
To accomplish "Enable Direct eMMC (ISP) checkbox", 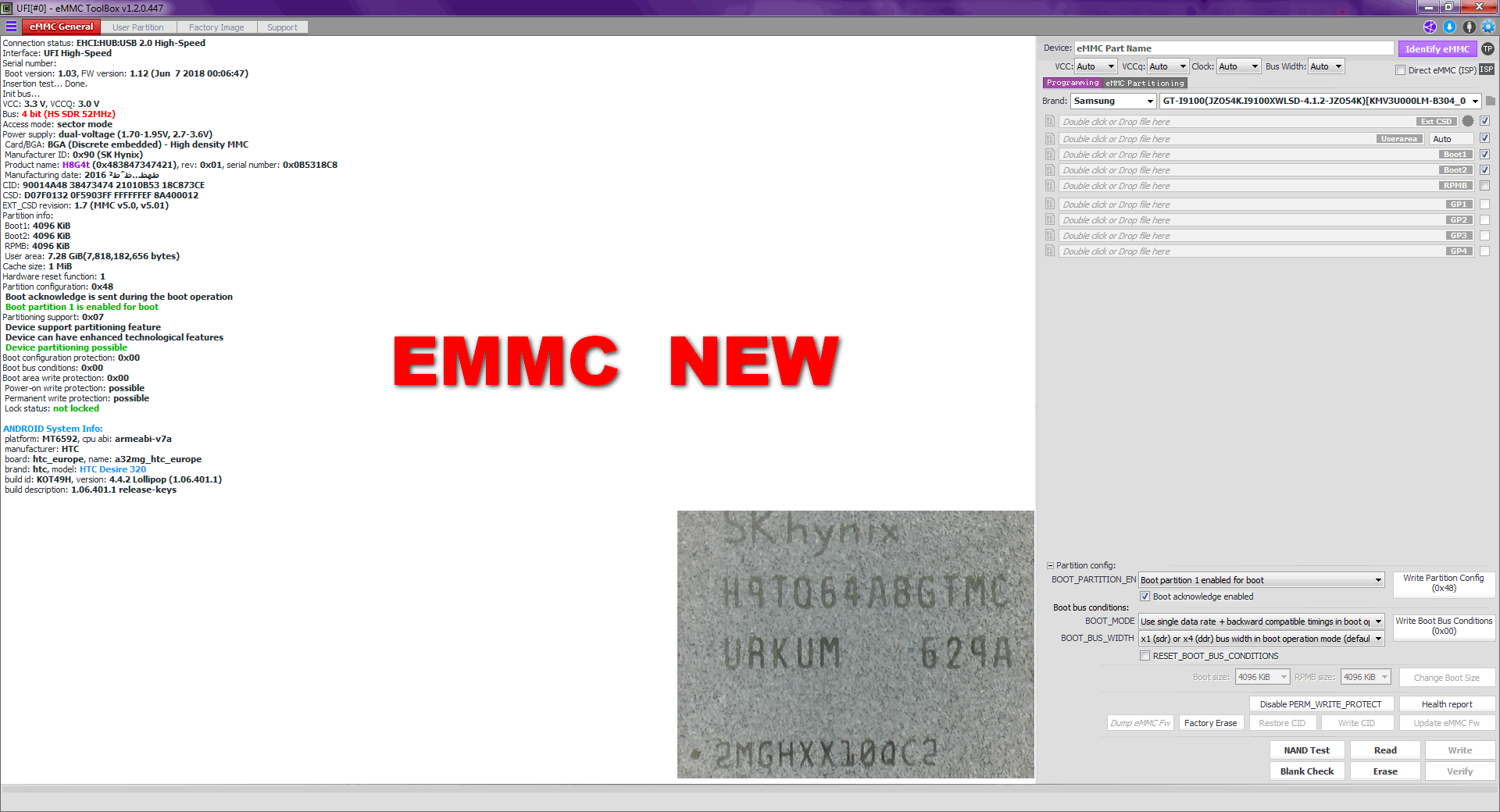I will click(1400, 70).
